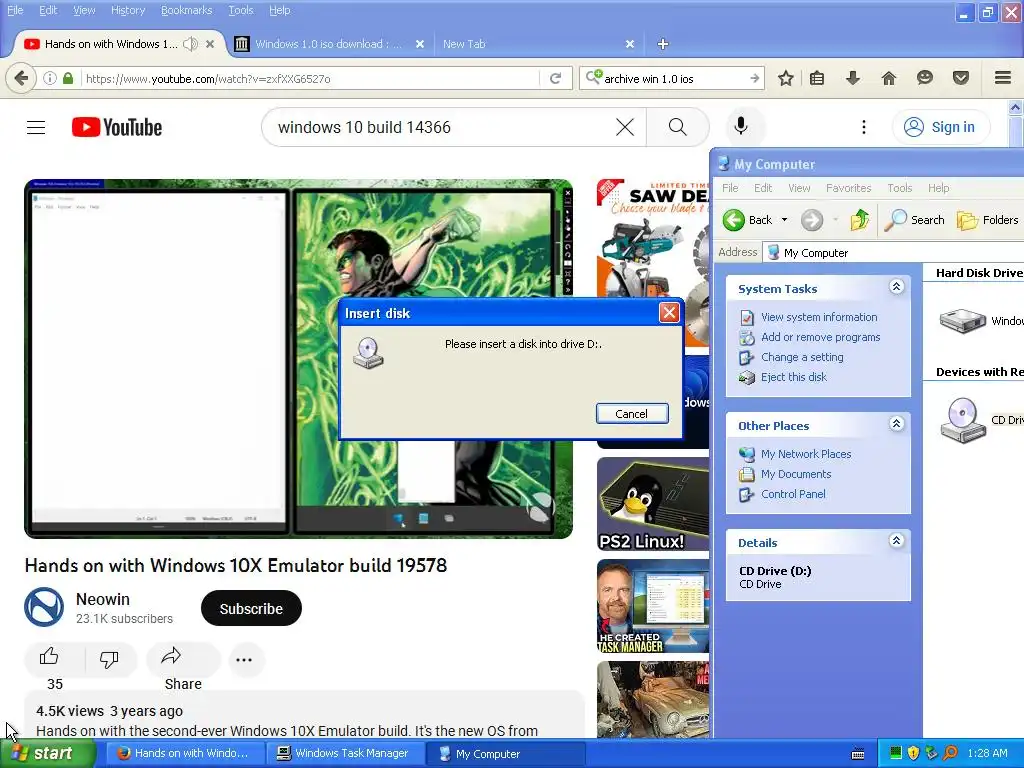Image resolution: width=1024 pixels, height=768 pixels.
Task: Cancel the Insert disk dialog
Action: 632,414
